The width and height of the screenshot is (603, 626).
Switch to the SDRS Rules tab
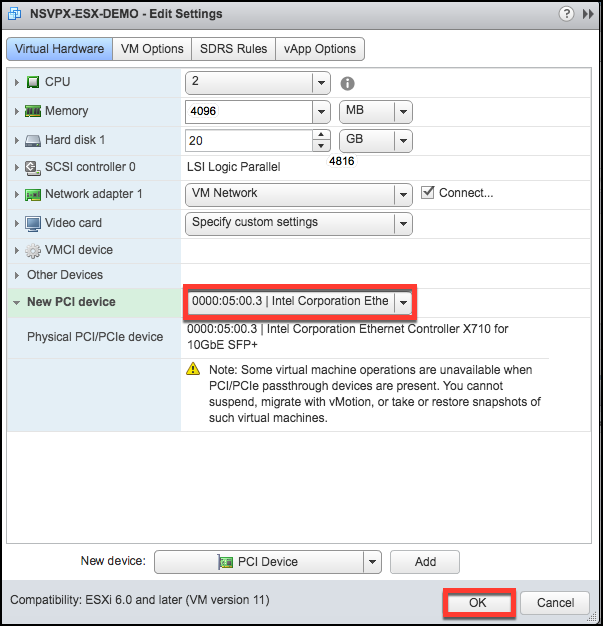point(234,49)
